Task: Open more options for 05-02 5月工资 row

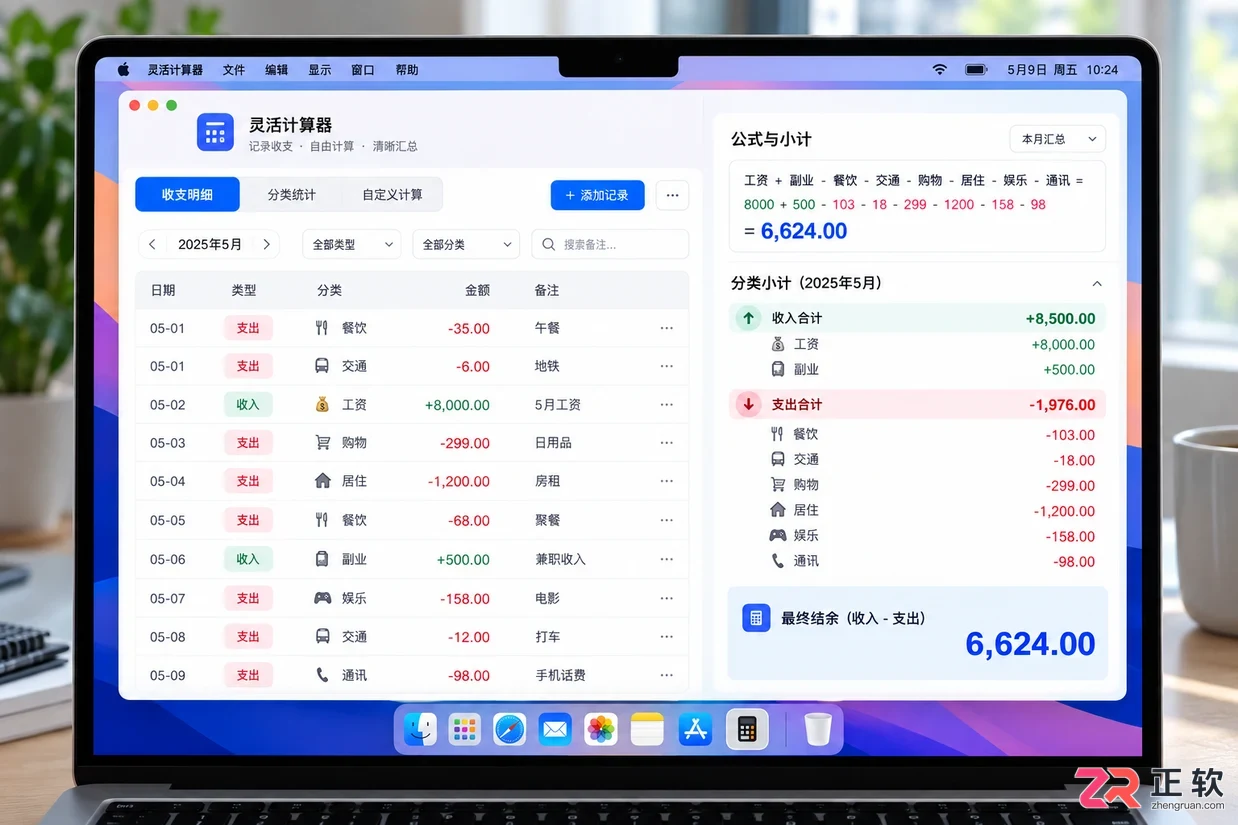Action: pos(667,405)
